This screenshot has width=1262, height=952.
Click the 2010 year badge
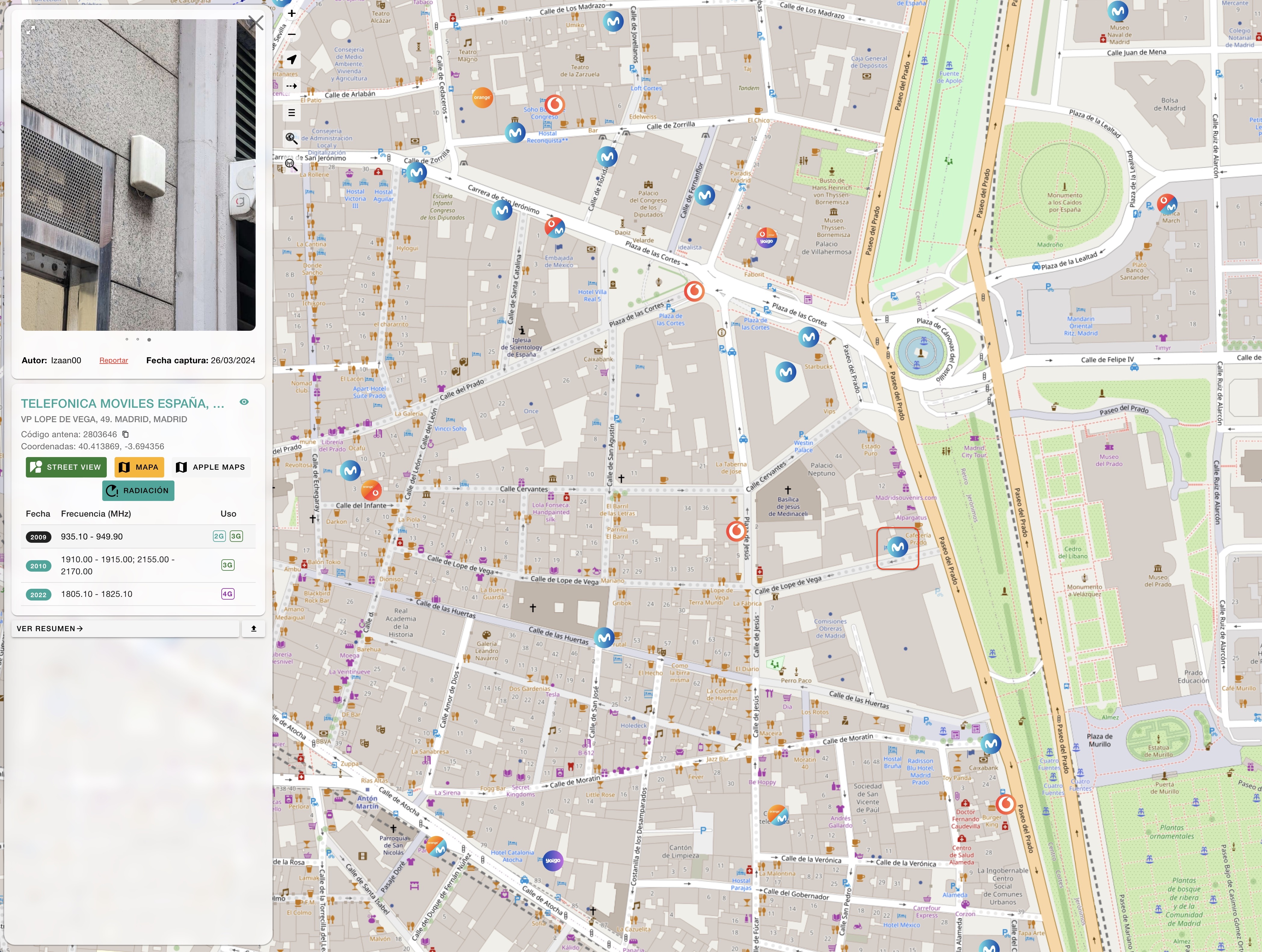pyautogui.click(x=38, y=567)
